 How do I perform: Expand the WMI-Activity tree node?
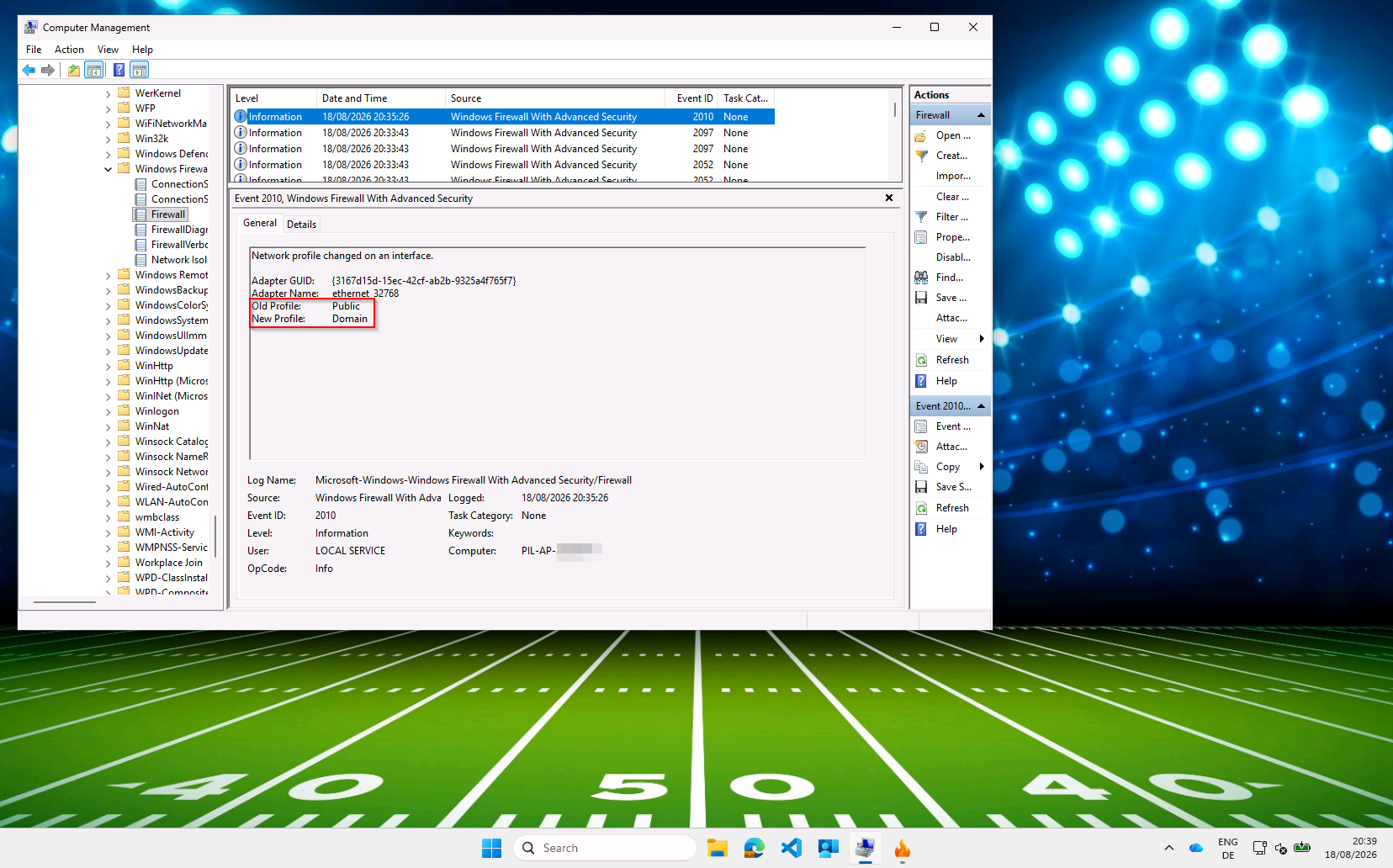coord(109,532)
